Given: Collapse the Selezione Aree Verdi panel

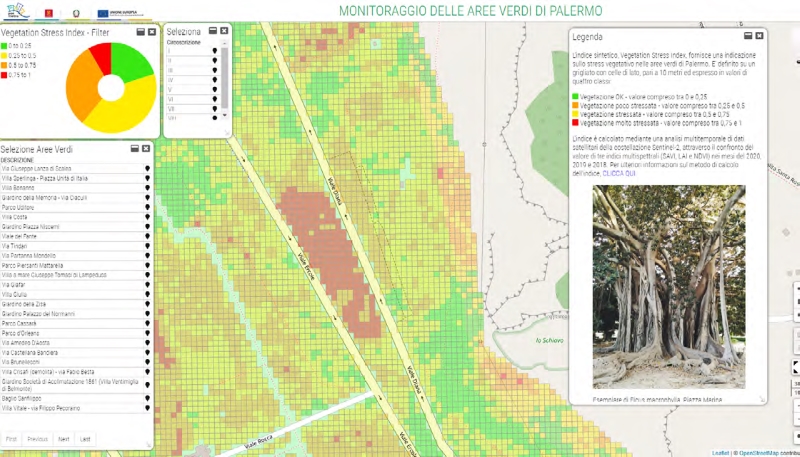Looking at the screenshot, I should coord(135,148).
